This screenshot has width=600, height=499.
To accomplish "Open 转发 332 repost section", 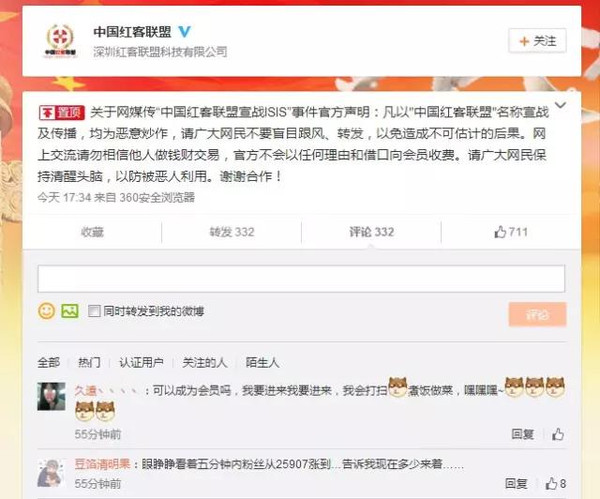I will coord(232,232).
